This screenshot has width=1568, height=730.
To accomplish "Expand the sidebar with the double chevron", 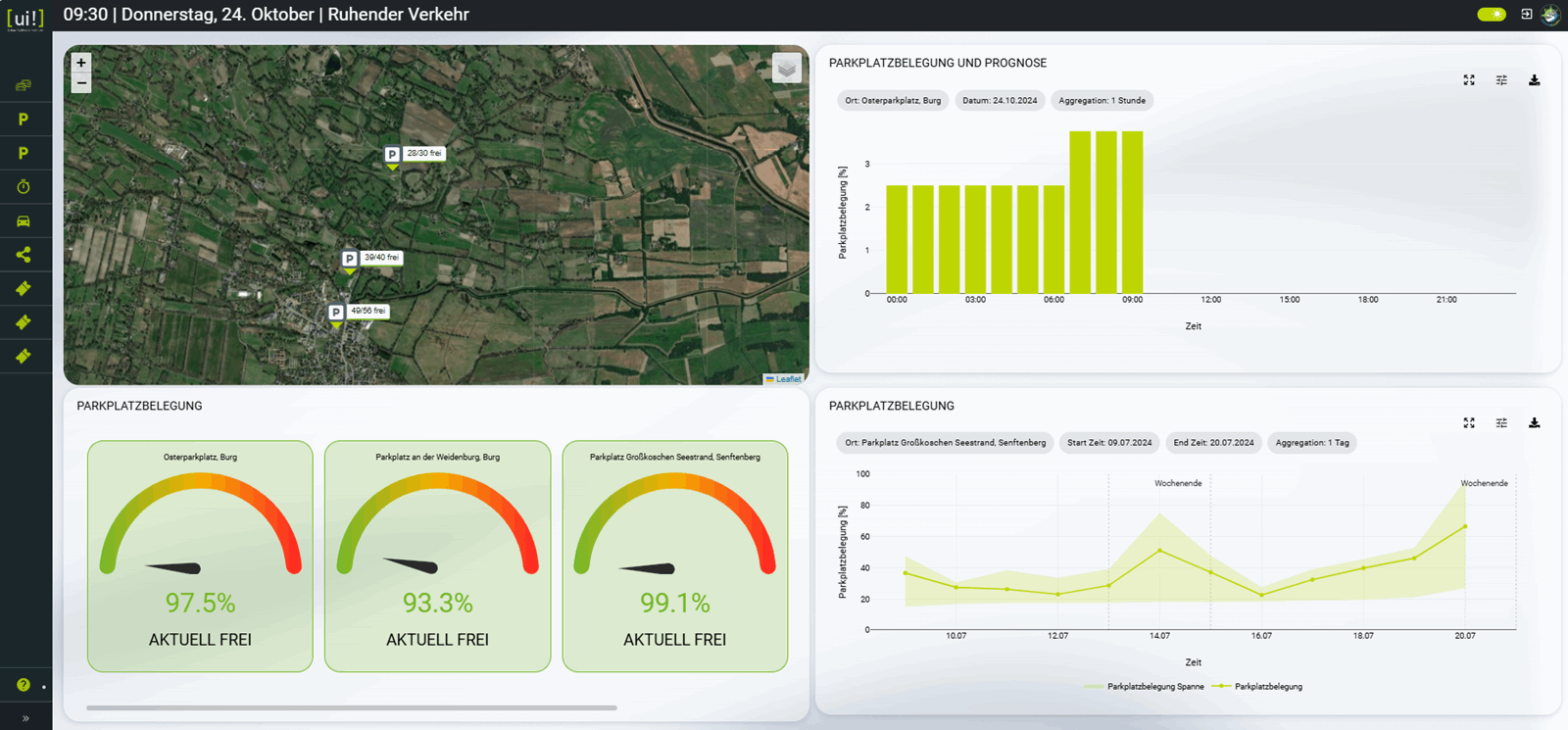I will 25,718.
